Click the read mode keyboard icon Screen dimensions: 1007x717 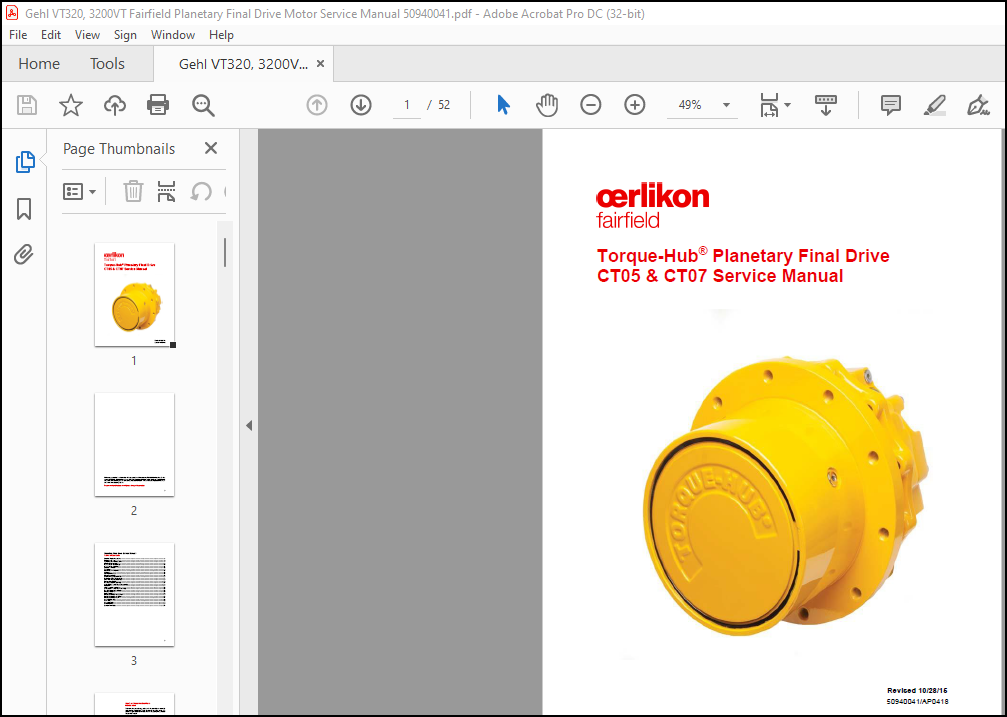[826, 105]
